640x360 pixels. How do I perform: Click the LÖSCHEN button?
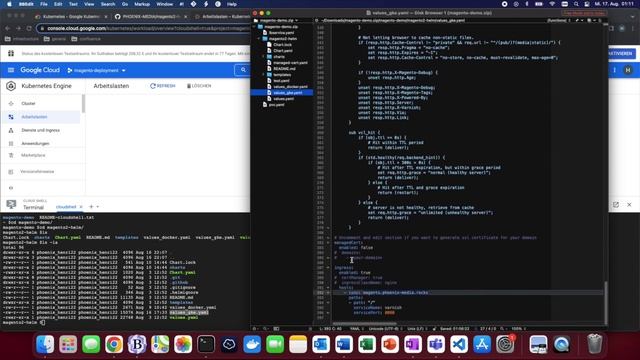coord(199,86)
